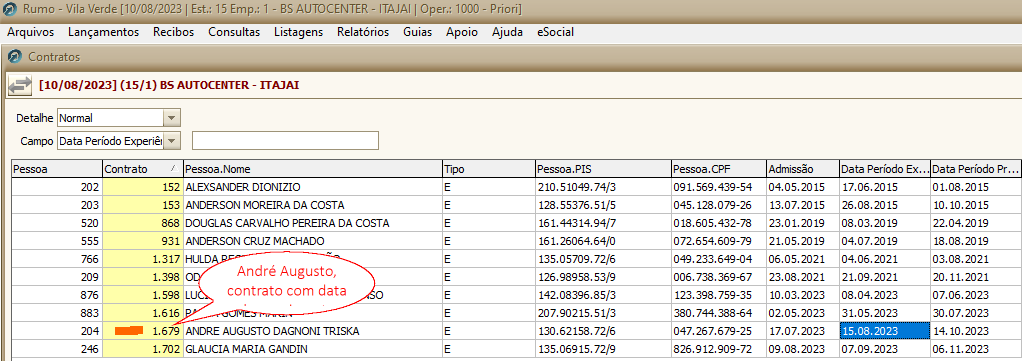Open the Listagens menu
1022x361 pixels.
click(x=299, y=32)
